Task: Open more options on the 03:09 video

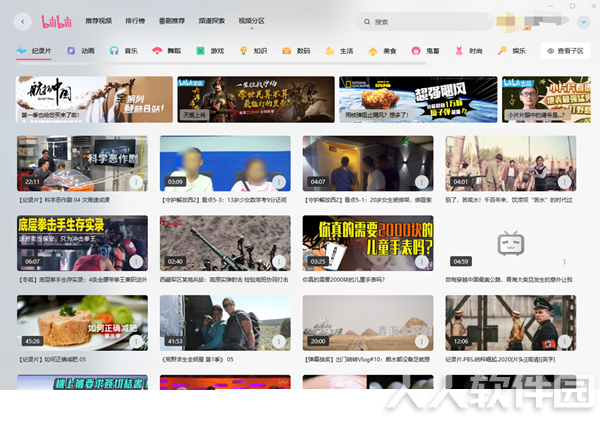Action: coord(279,182)
